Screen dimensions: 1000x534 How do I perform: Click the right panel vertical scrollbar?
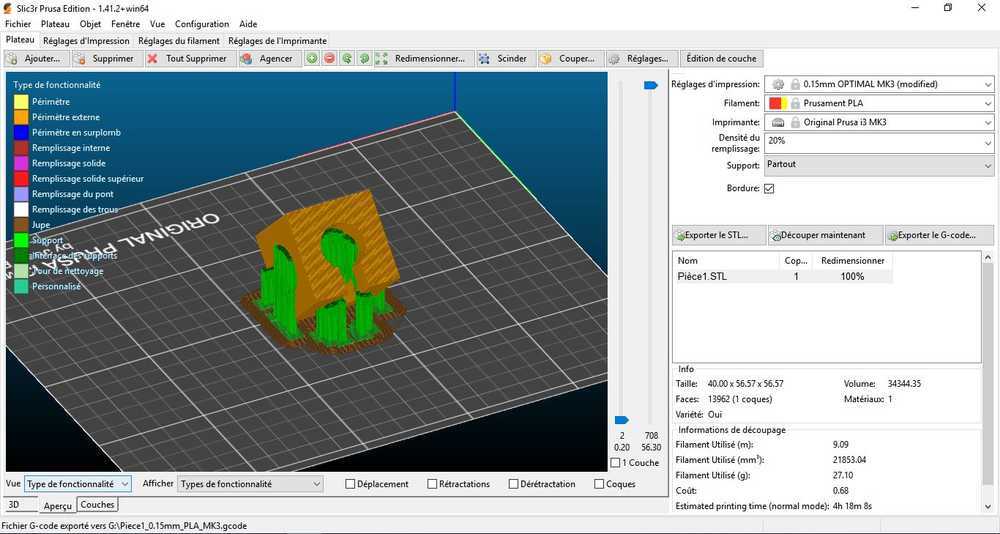tap(988, 383)
